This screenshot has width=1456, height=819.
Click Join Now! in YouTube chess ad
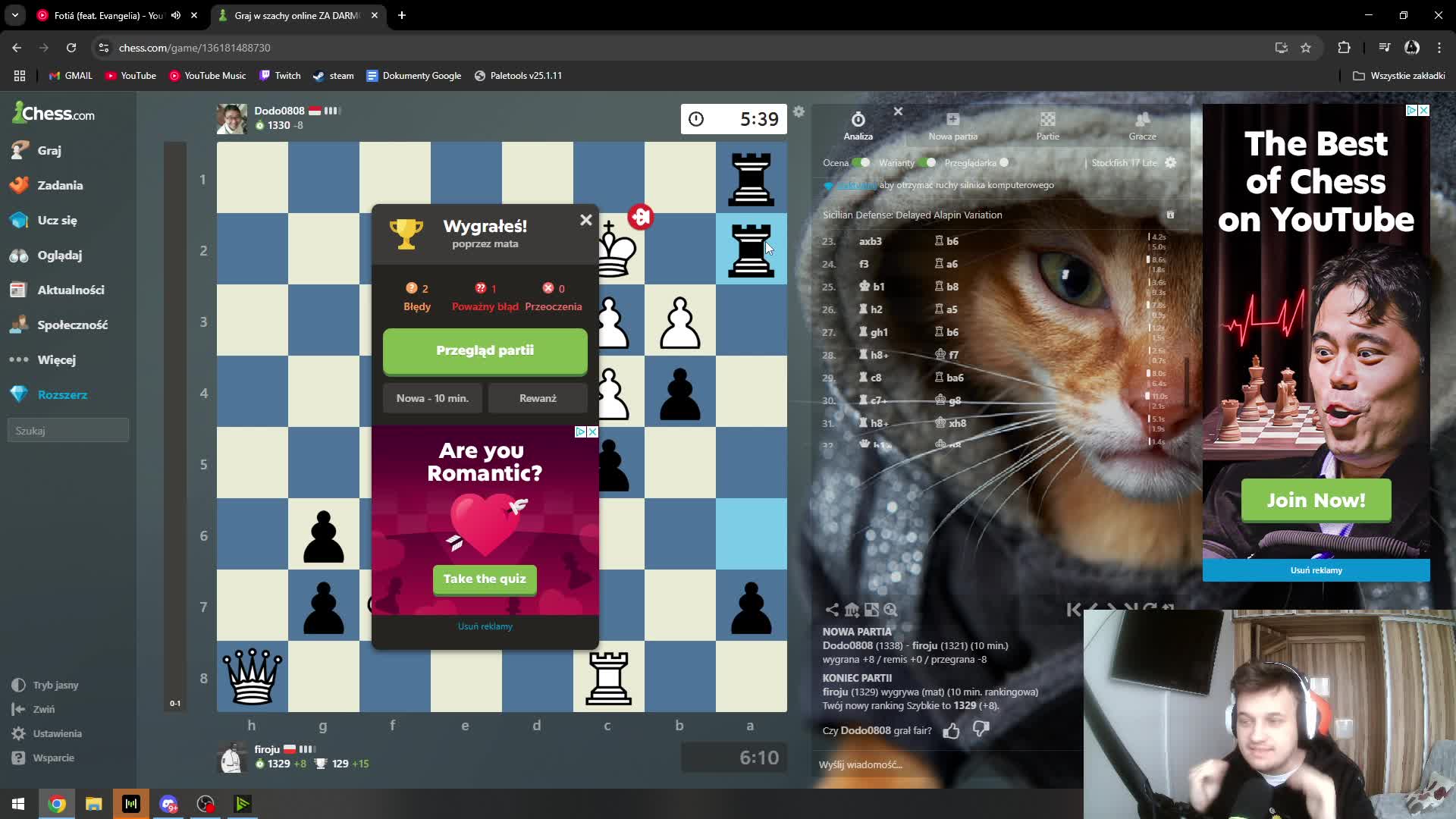1316,500
